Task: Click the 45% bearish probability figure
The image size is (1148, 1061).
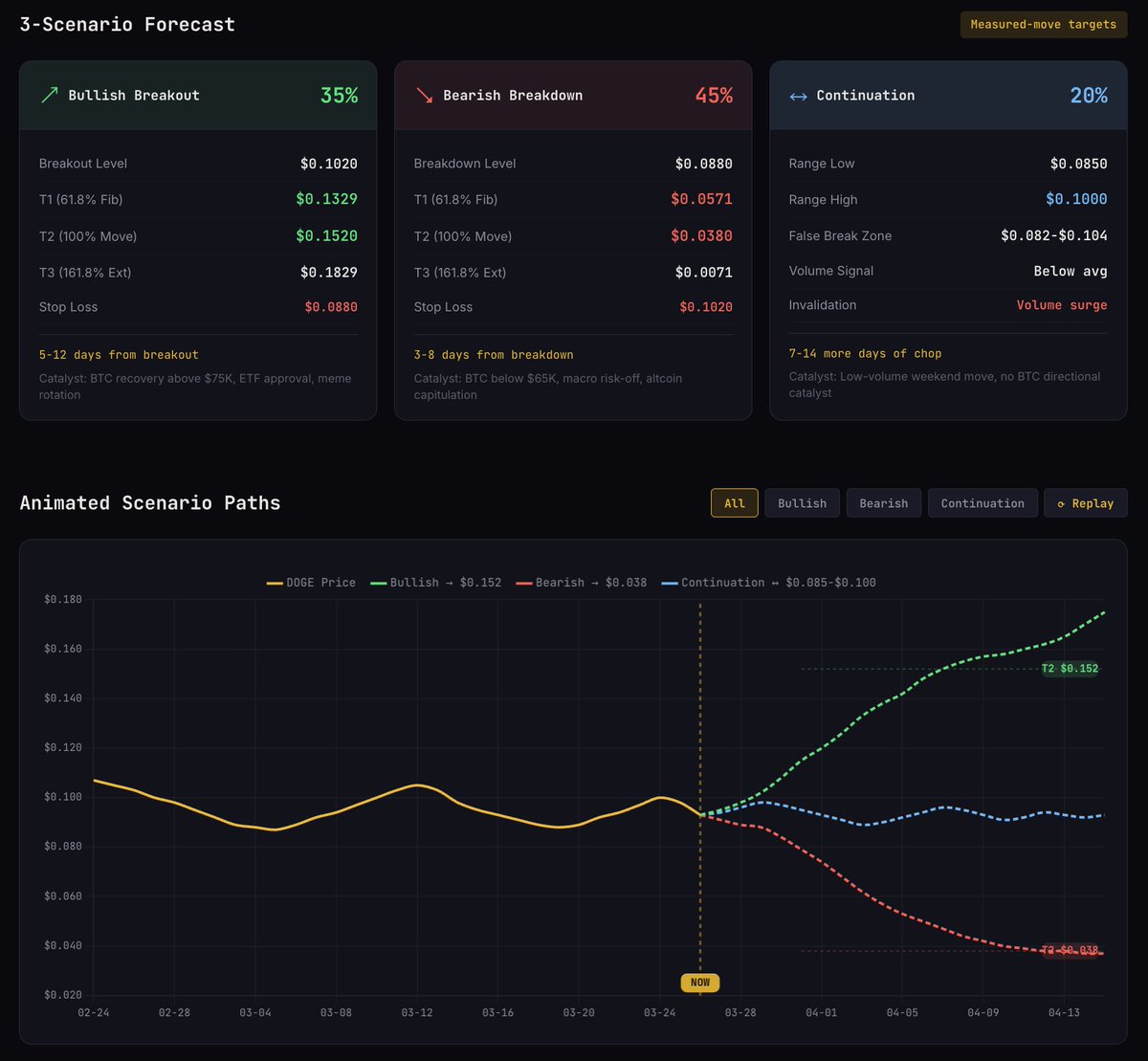Action: pos(714,95)
